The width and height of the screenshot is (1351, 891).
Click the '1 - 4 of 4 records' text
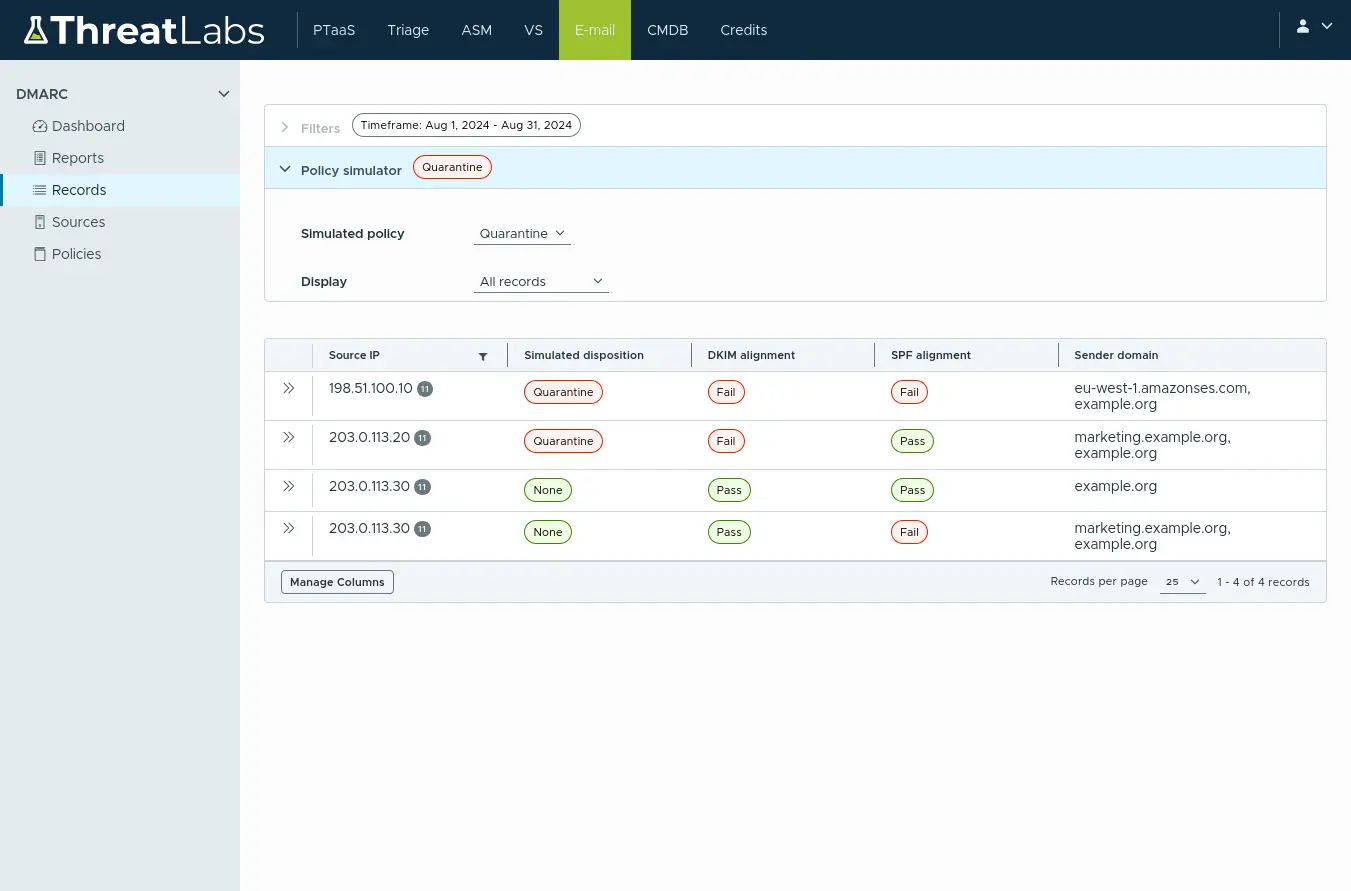pos(1263,582)
